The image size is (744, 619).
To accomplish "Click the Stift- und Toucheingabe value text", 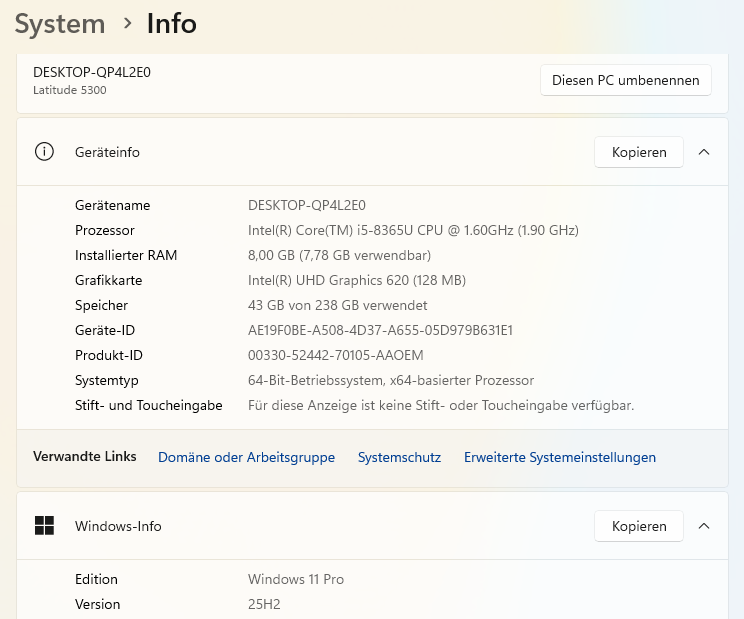I will pyautogui.click(x=441, y=406).
